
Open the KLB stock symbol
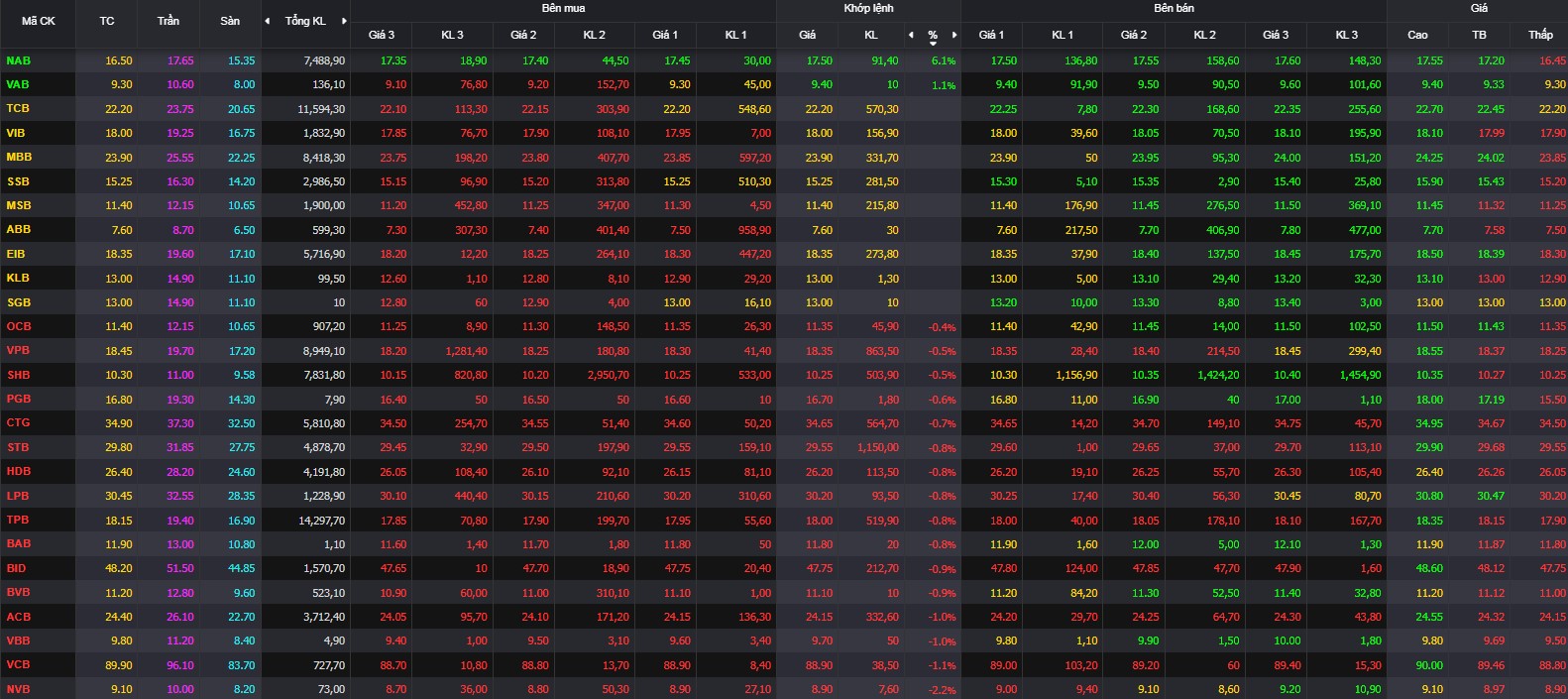pyautogui.click(x=18, y=278)
